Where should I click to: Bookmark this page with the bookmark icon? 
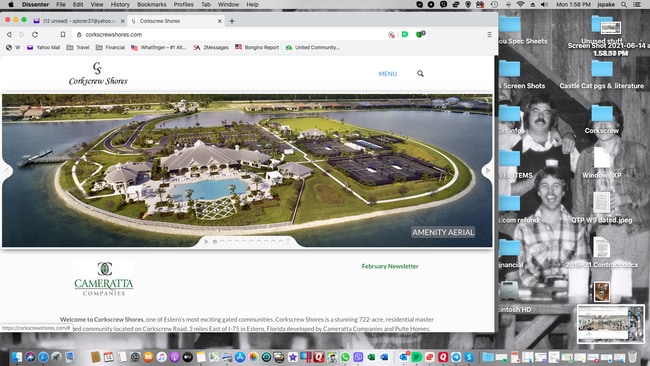click(63, 34)
